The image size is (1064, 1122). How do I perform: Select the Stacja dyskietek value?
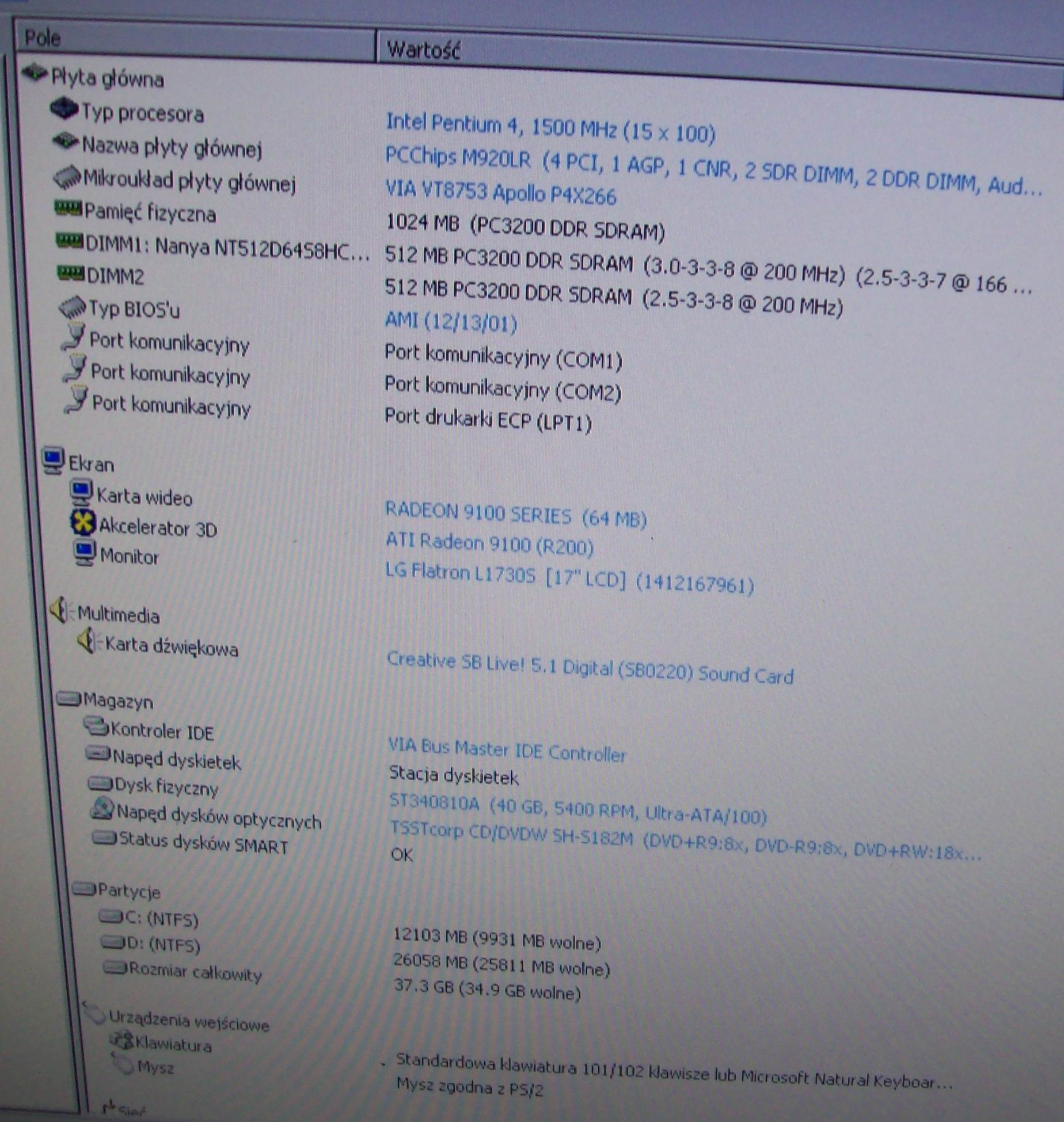coord(454,775)
